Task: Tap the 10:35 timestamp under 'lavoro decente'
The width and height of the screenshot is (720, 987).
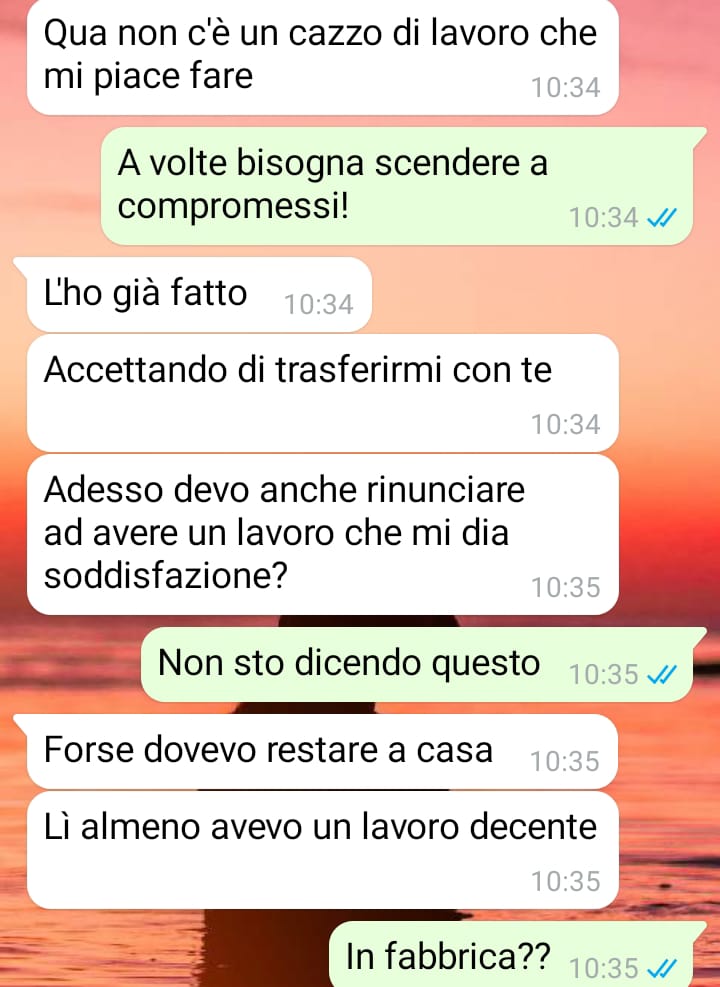Action: point(566,881)
